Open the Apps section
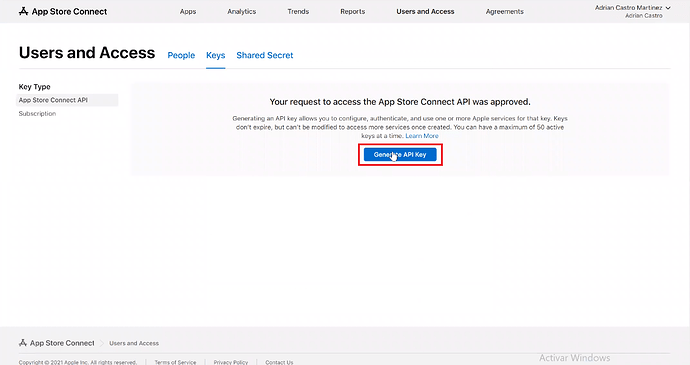The image size is (690, 365). pos(188,11)
